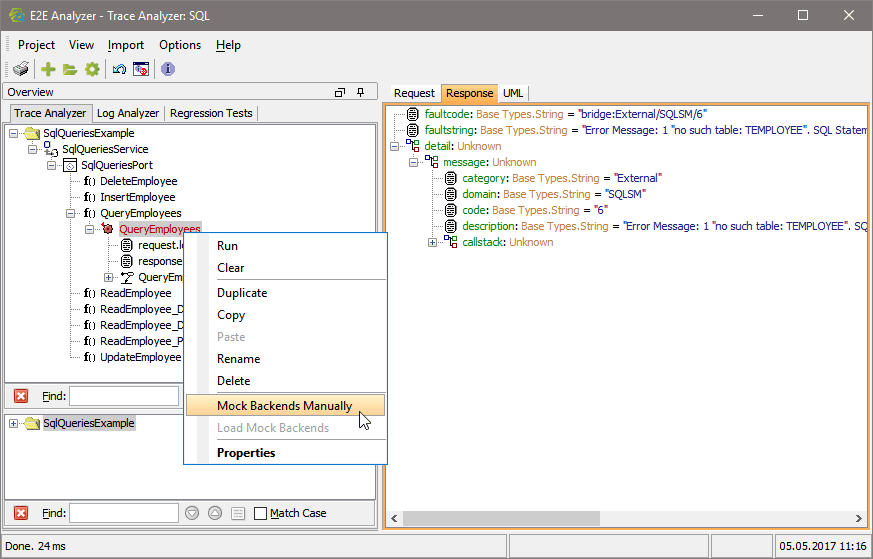Switch to the Request tab
This screenshot has width=873, height=559.
(x=414, y=93)
